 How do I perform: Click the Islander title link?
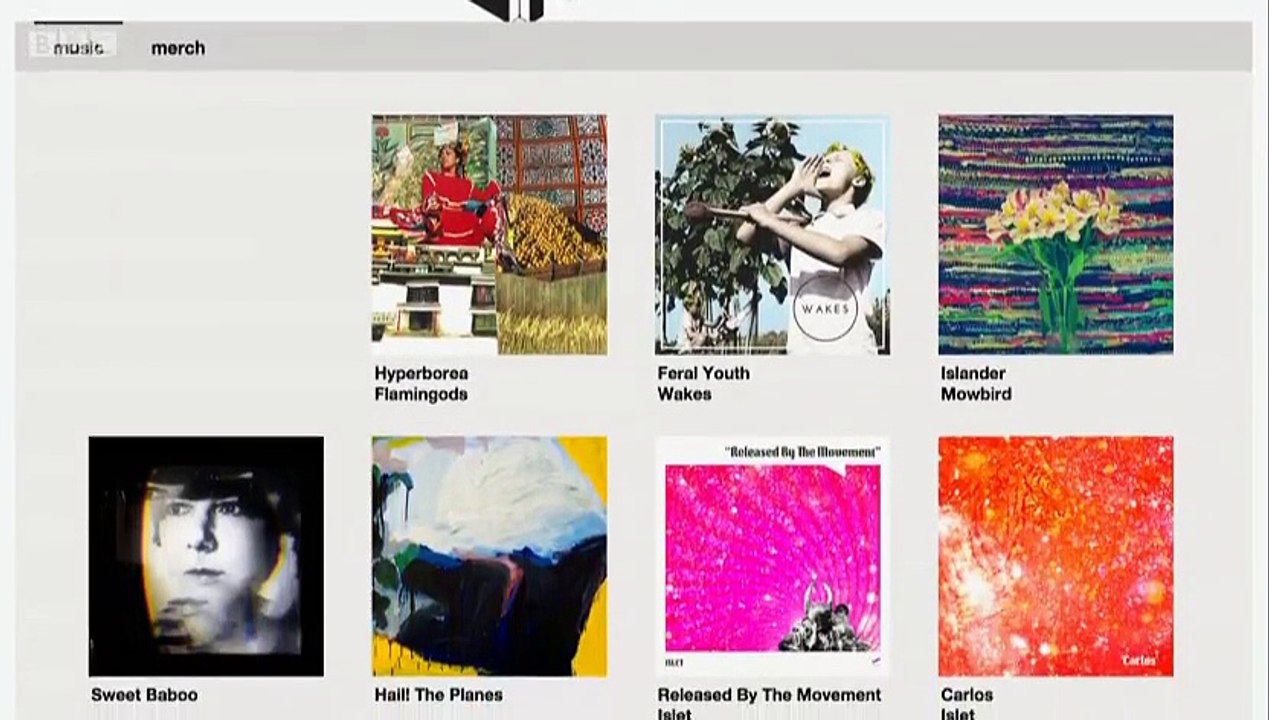(x=973, y=373)
